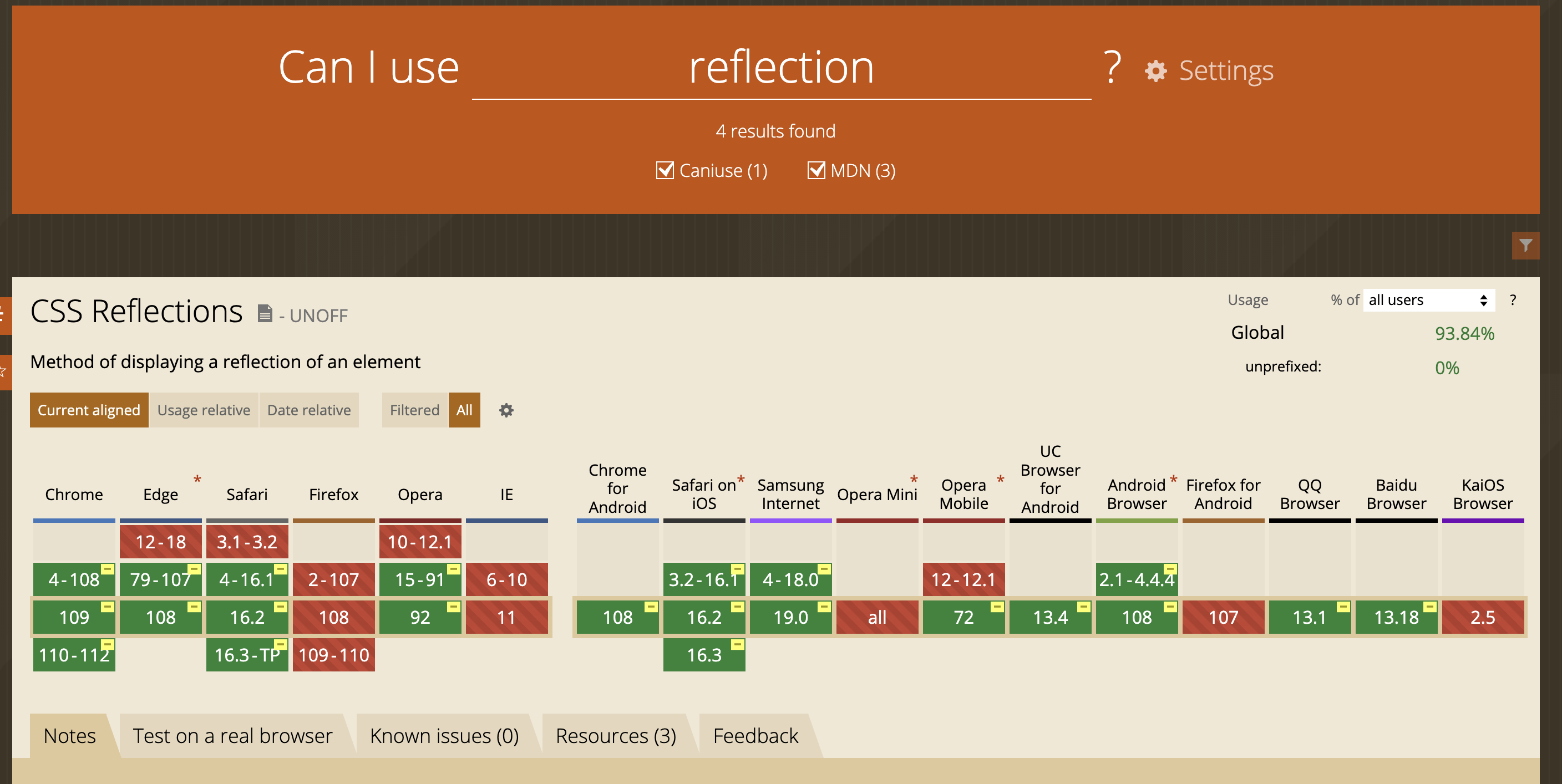Click the red Opera Mini 'all' cell
Image resolution: width=1562 pixels, height=784 pixels.
[x=877, y=617]
